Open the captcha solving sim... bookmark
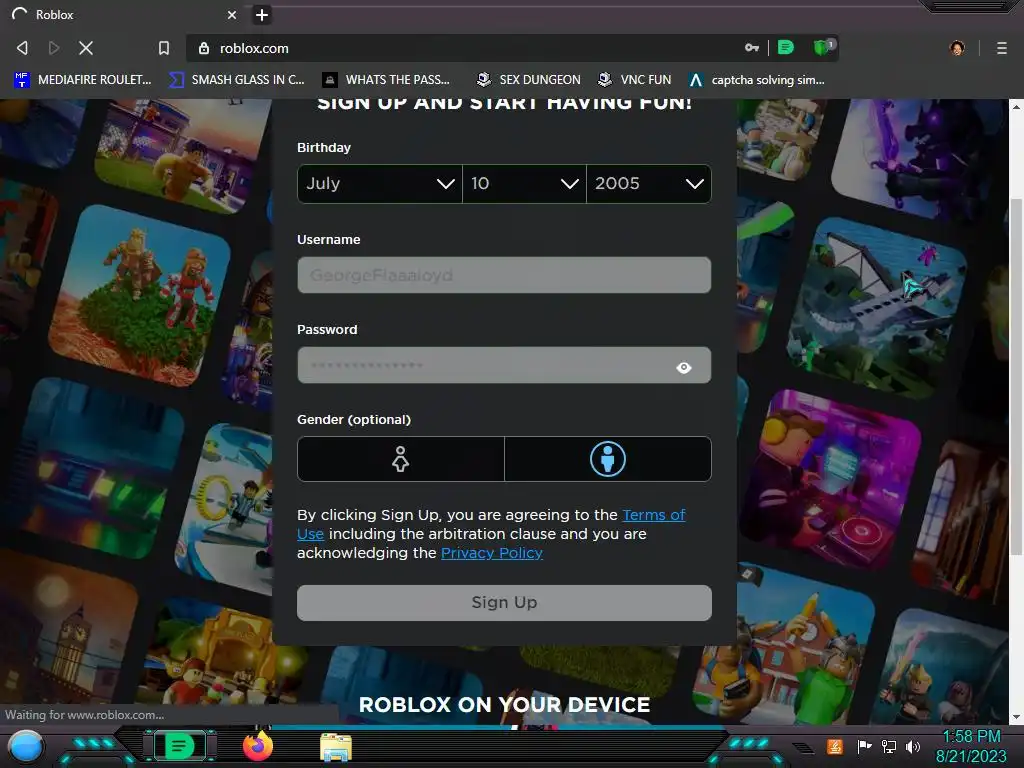This screenshot has width=1024, height=768. [757, 80]
